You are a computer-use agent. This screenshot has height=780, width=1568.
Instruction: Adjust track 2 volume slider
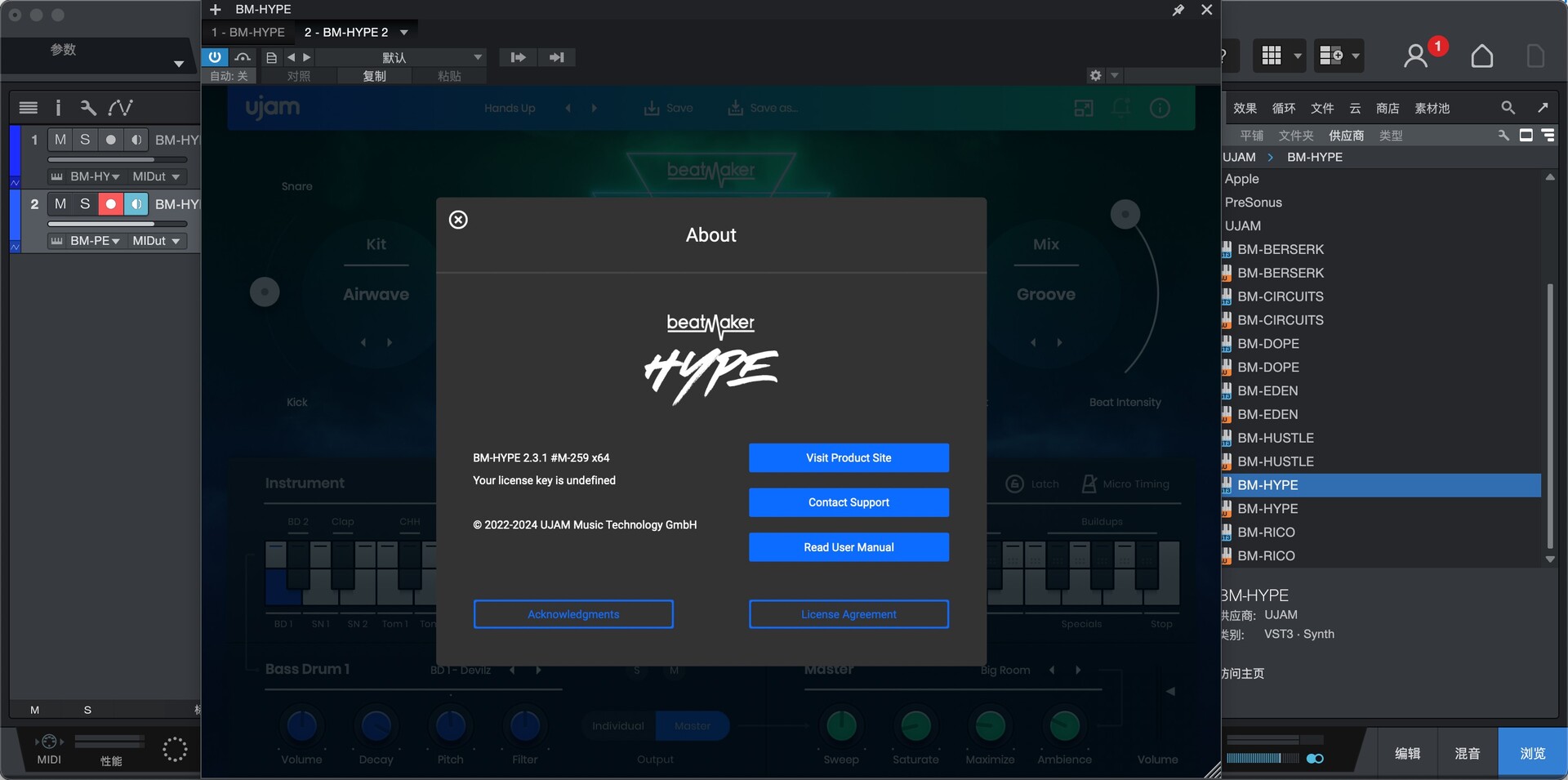pyautogui.click(x=118, y=224)
